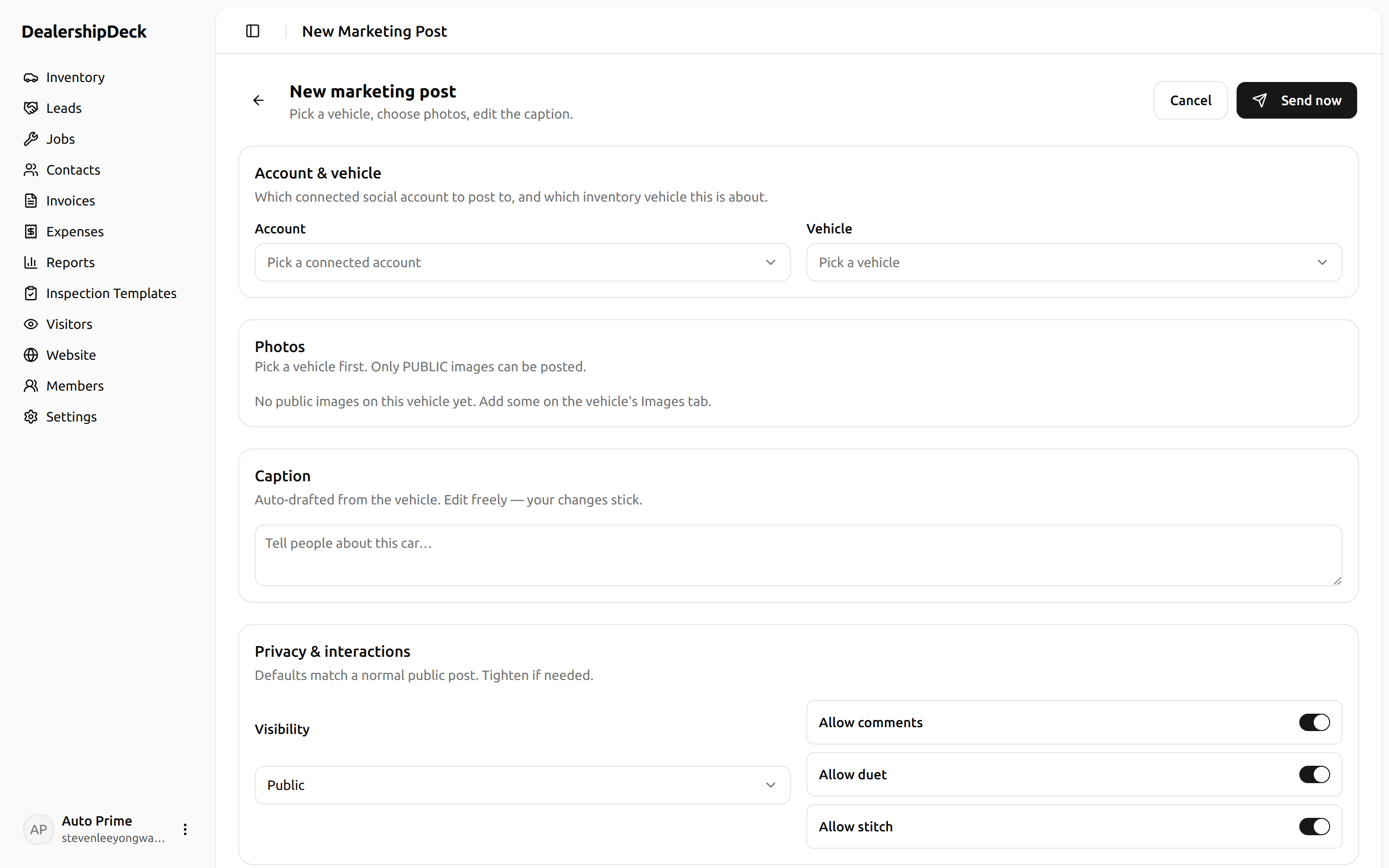Click the Invoices document icon

point(31,201)
